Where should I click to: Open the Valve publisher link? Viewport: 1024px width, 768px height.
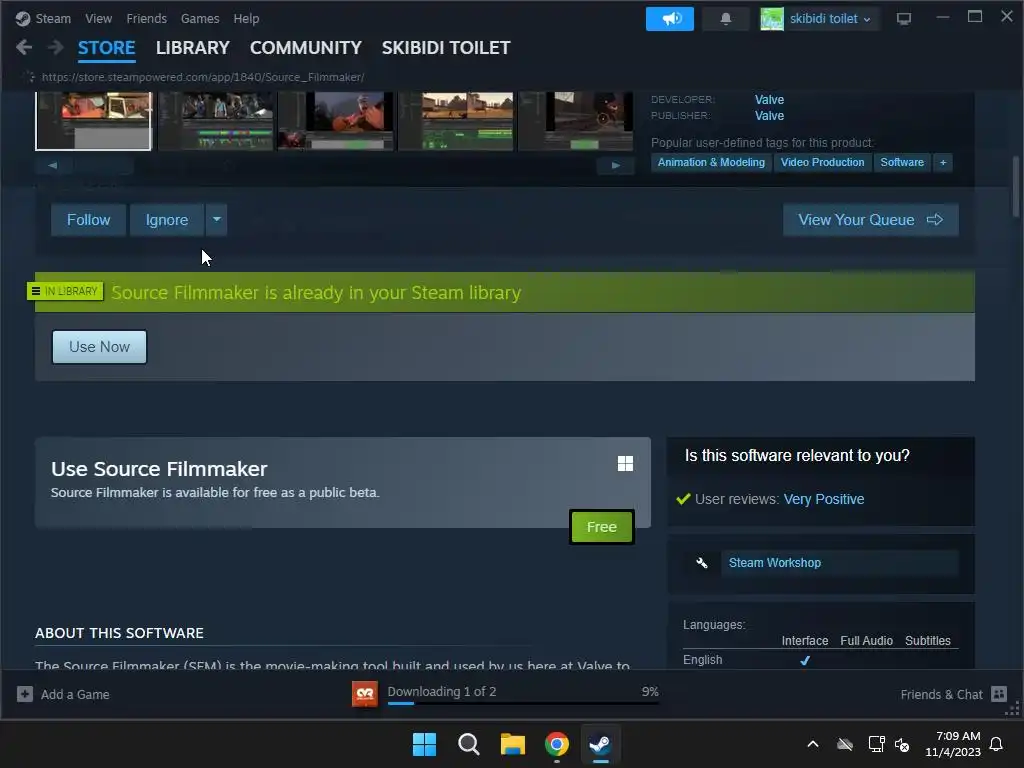[x=769, y=116]
